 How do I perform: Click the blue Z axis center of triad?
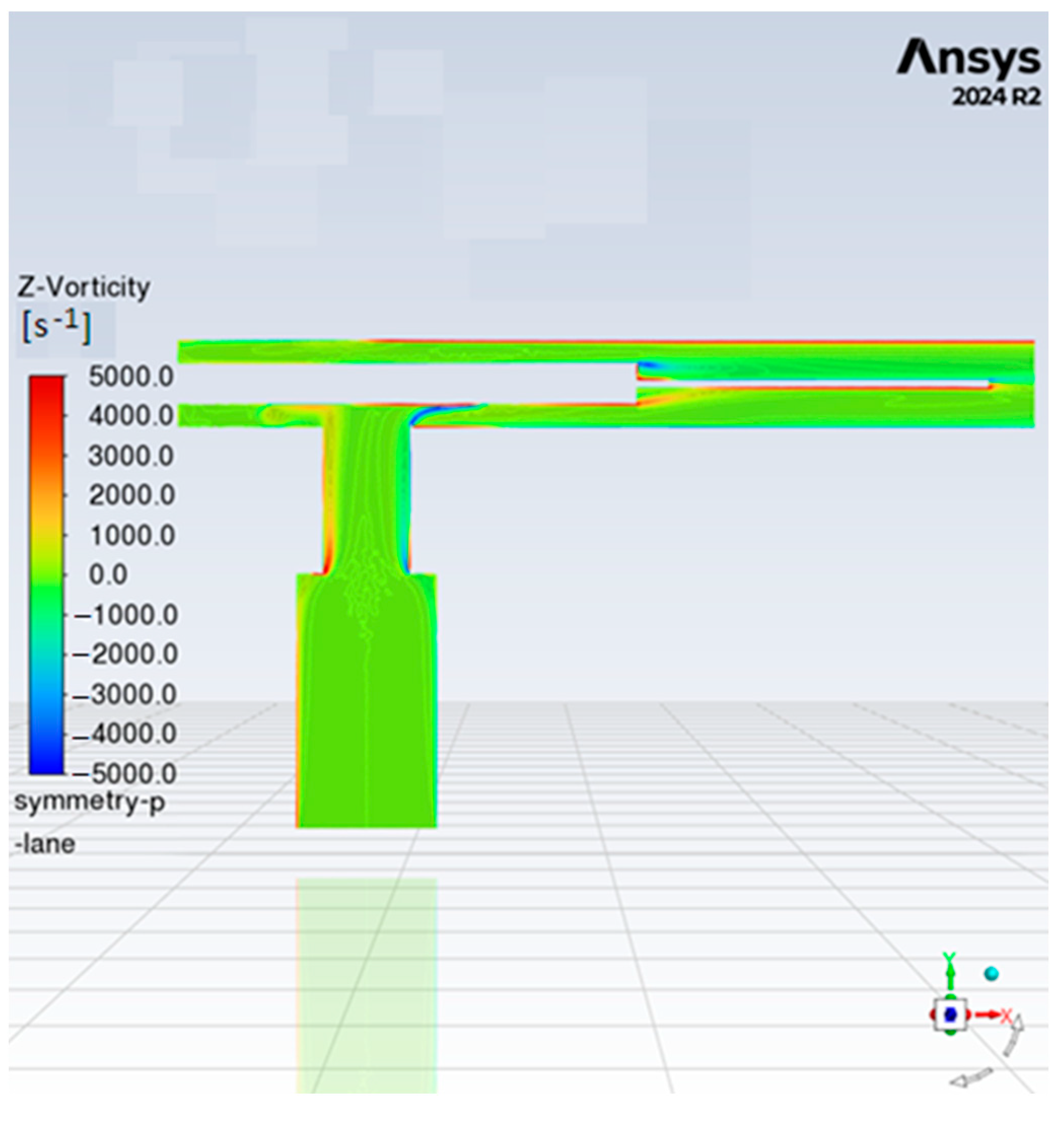coord(951,1015)
